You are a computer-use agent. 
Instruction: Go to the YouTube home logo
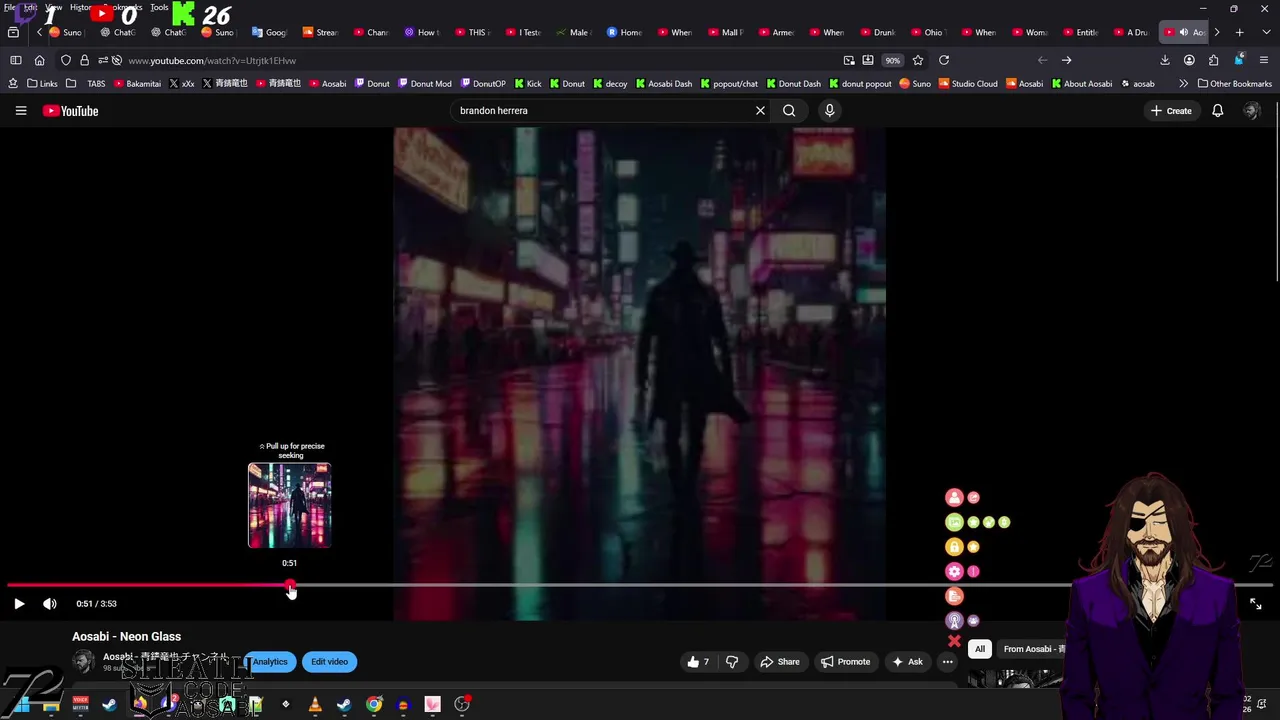click(70, 111)
